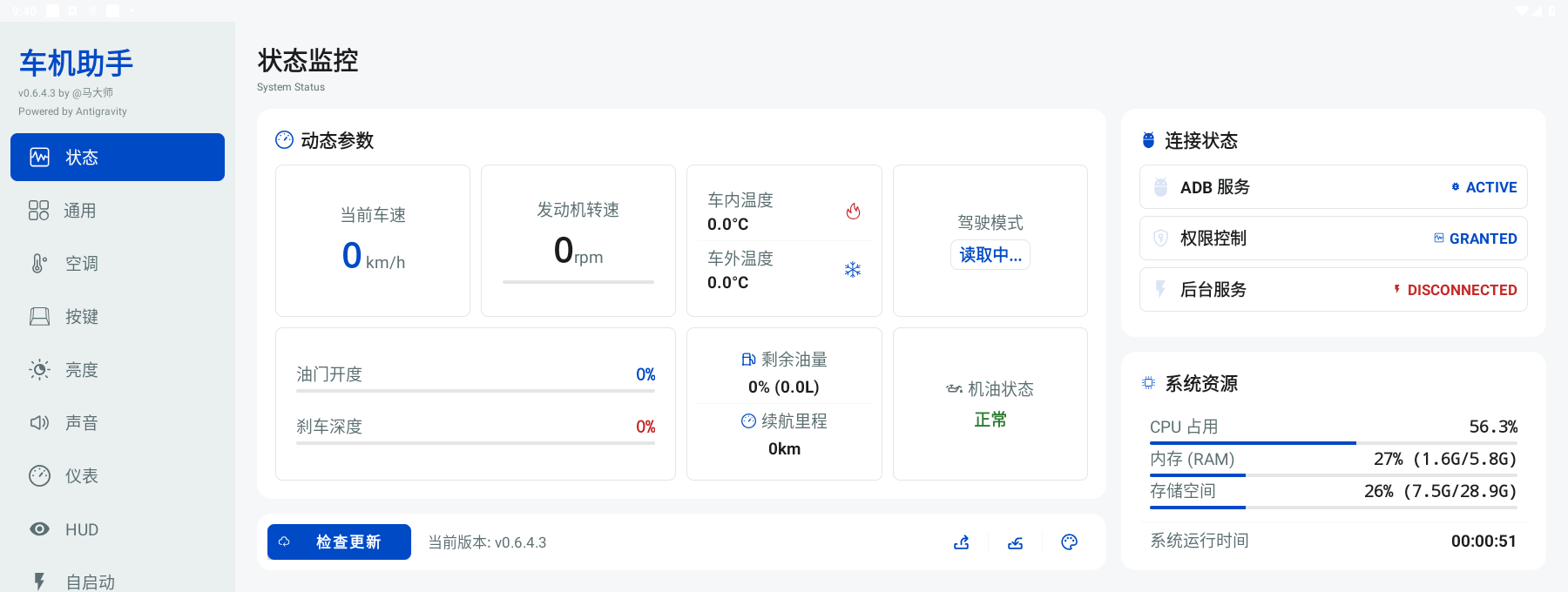Click the 自启动 lightning icon

point(40,582)
